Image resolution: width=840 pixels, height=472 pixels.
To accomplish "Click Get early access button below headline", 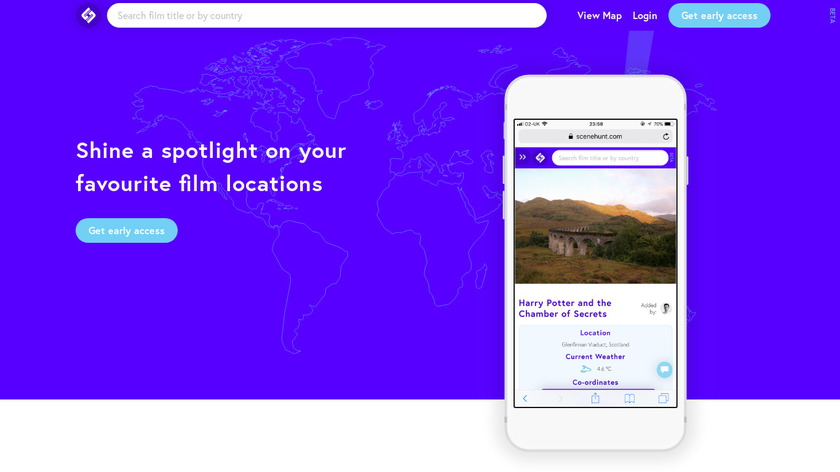I will (x=126, y=230).
